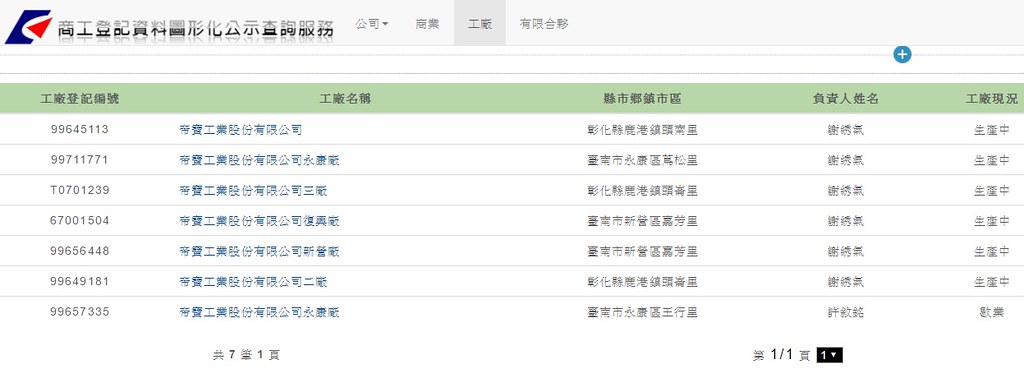This screenshot has width=1024, height=369.
Task: Open 帝寶工業股份有限公司二廠 link
Action: (x=253, y=282)
